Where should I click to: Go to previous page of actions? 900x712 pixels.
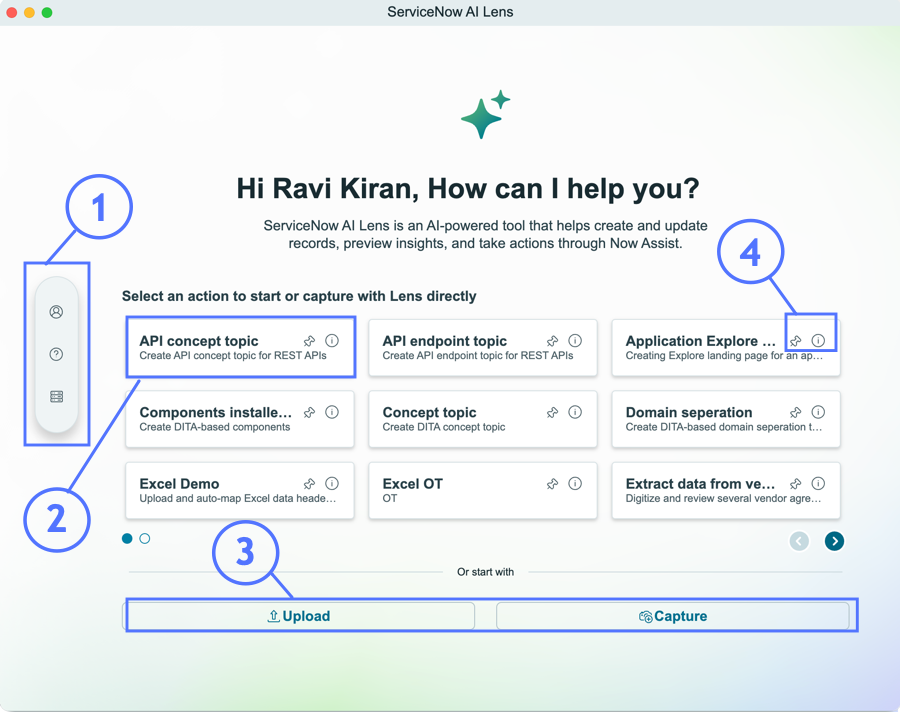point(799,541)
